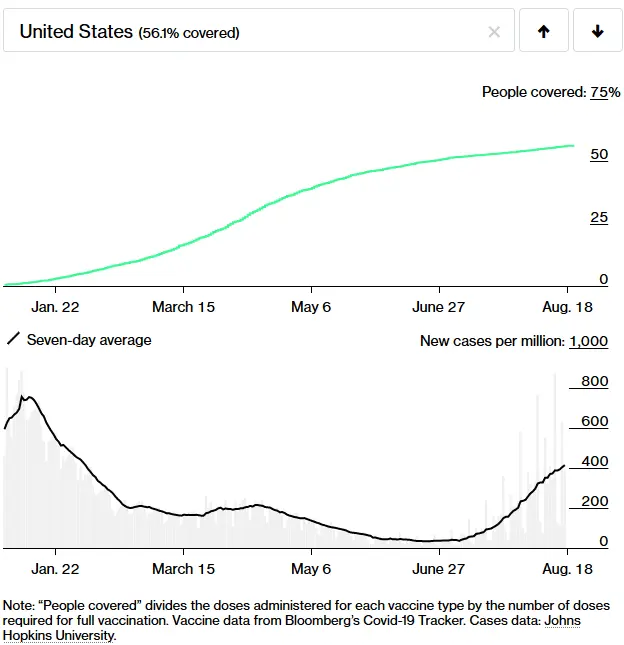Click the up arrow button
624x645 pixels.
tap(544, 32)
